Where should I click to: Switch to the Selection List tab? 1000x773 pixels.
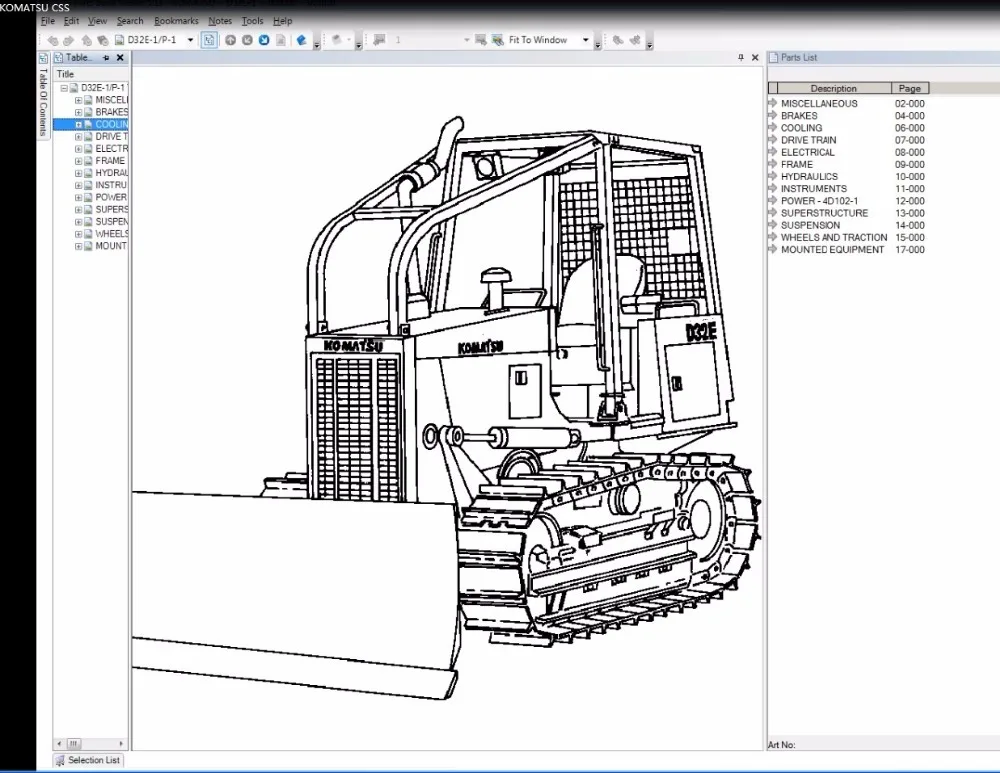coord(87,760)
